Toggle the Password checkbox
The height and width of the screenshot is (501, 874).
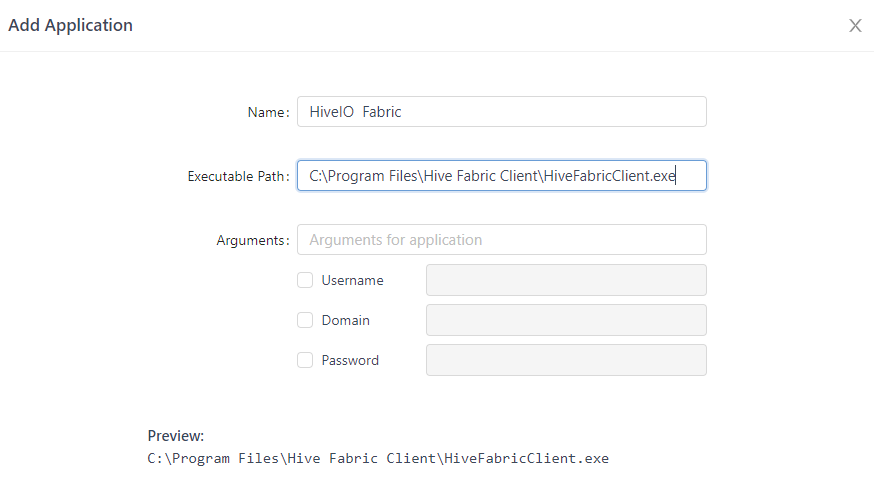point(305,361)
